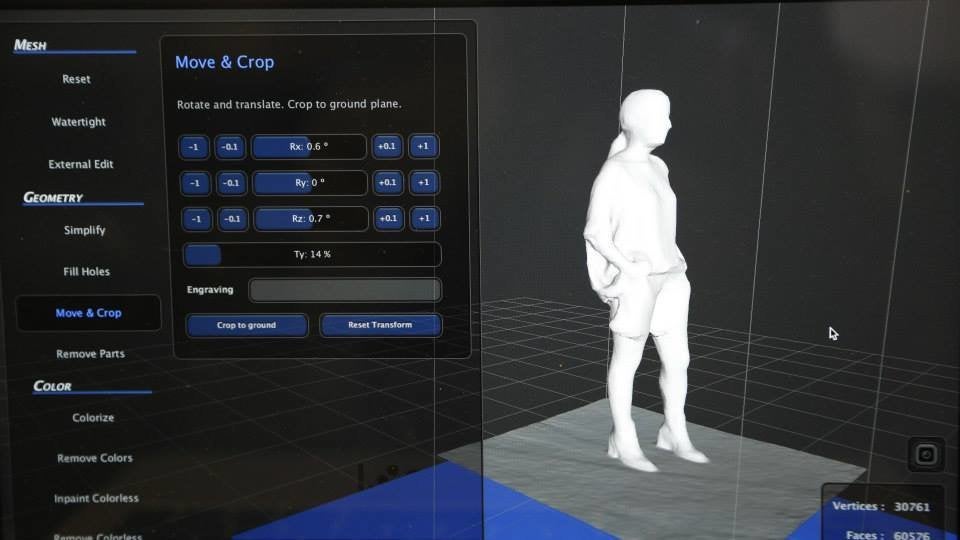Open Fill Holes tool
Screen dimensions: 960x540
click(x=86, y=271)
